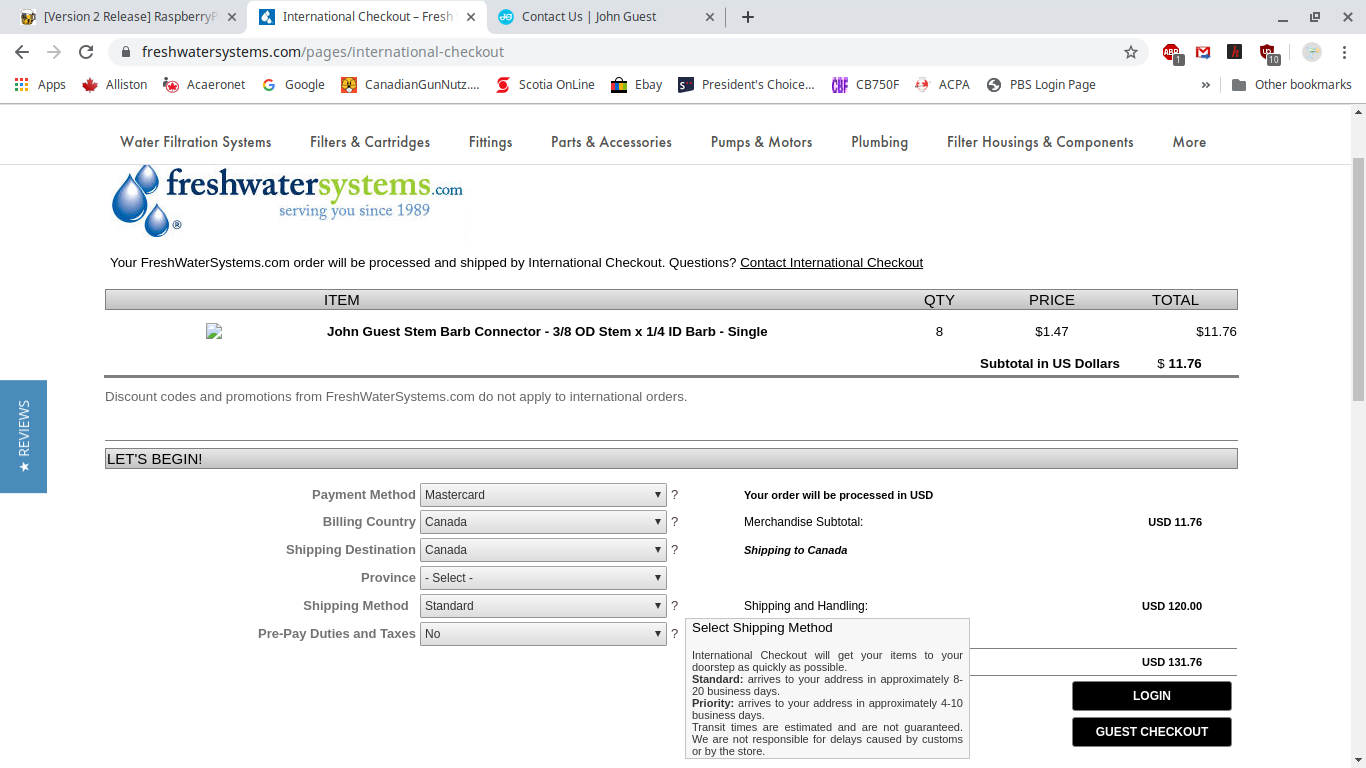Click the GUEST CHECKOUT button
1366x768 pixels.
coord(1151,732)
